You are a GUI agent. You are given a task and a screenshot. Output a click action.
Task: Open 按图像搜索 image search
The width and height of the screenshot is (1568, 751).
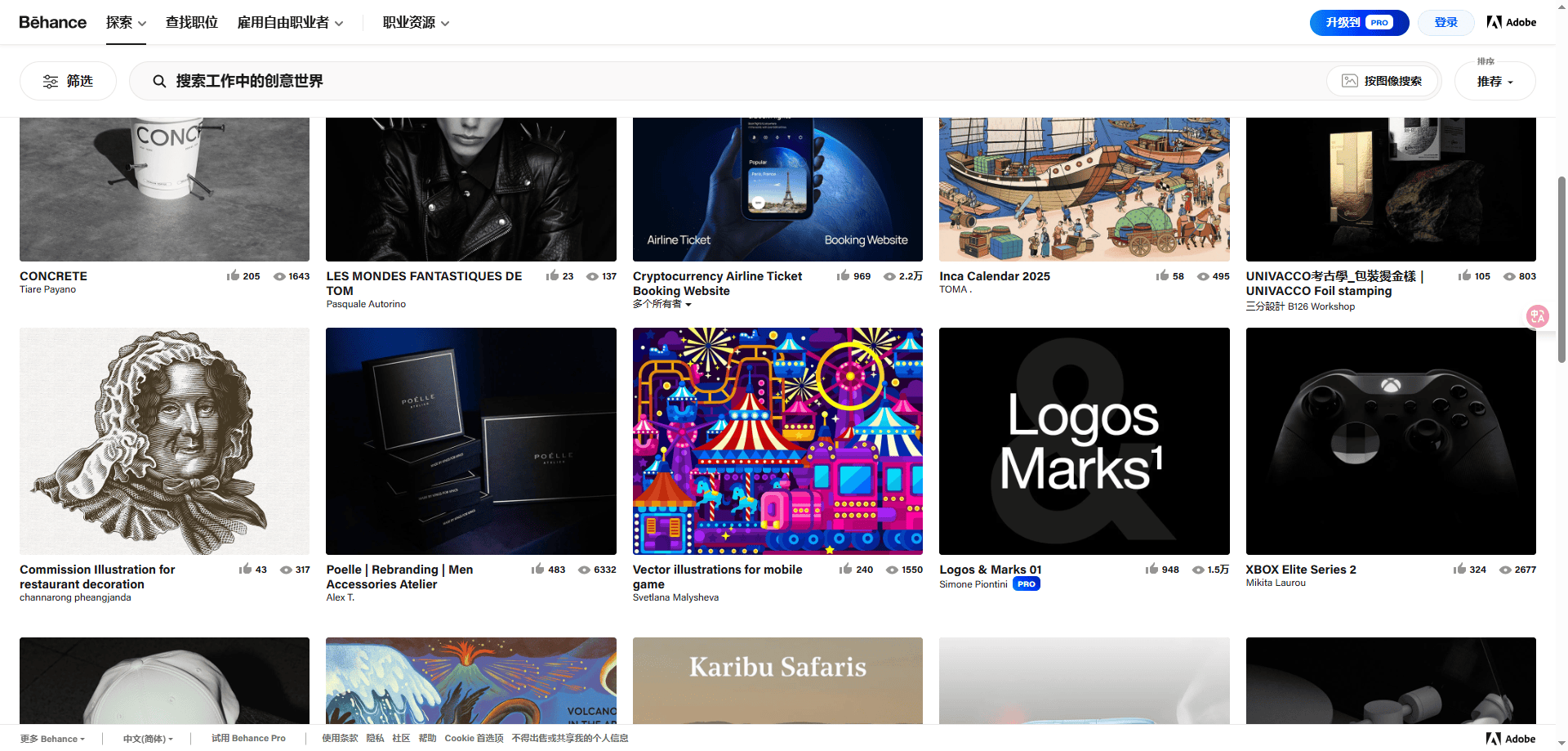tap(1382, 81)
